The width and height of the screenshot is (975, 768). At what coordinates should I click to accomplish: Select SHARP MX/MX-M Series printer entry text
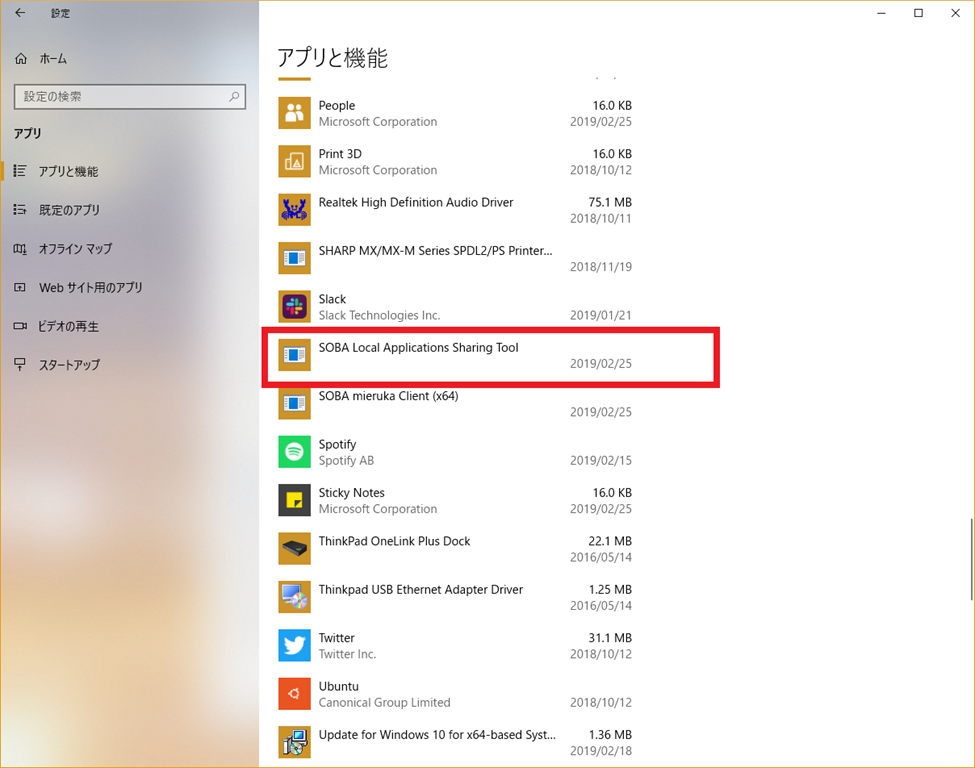[x=435, y=251]
